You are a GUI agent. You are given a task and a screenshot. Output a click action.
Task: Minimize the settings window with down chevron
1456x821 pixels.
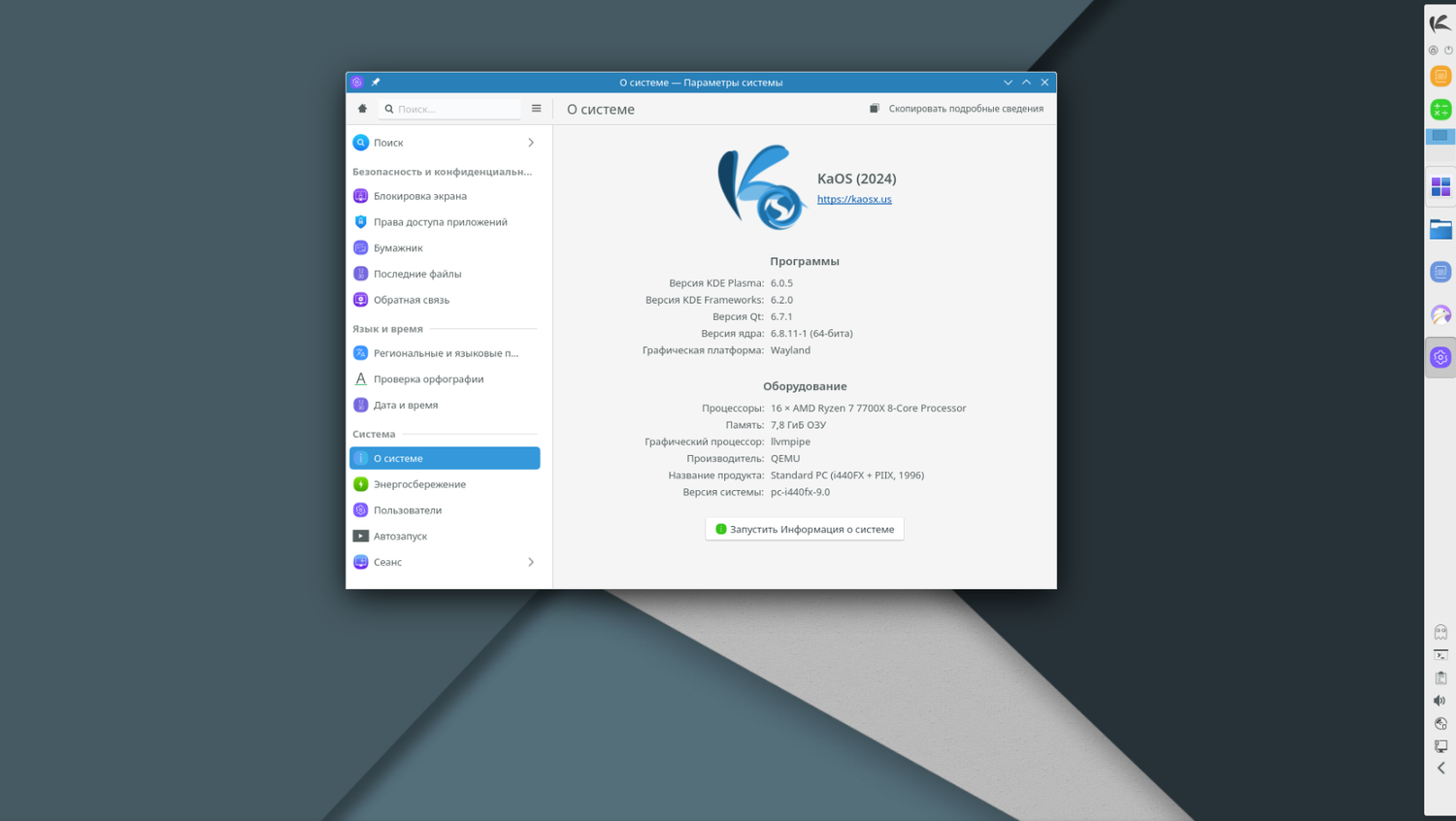click(1008, 82)
